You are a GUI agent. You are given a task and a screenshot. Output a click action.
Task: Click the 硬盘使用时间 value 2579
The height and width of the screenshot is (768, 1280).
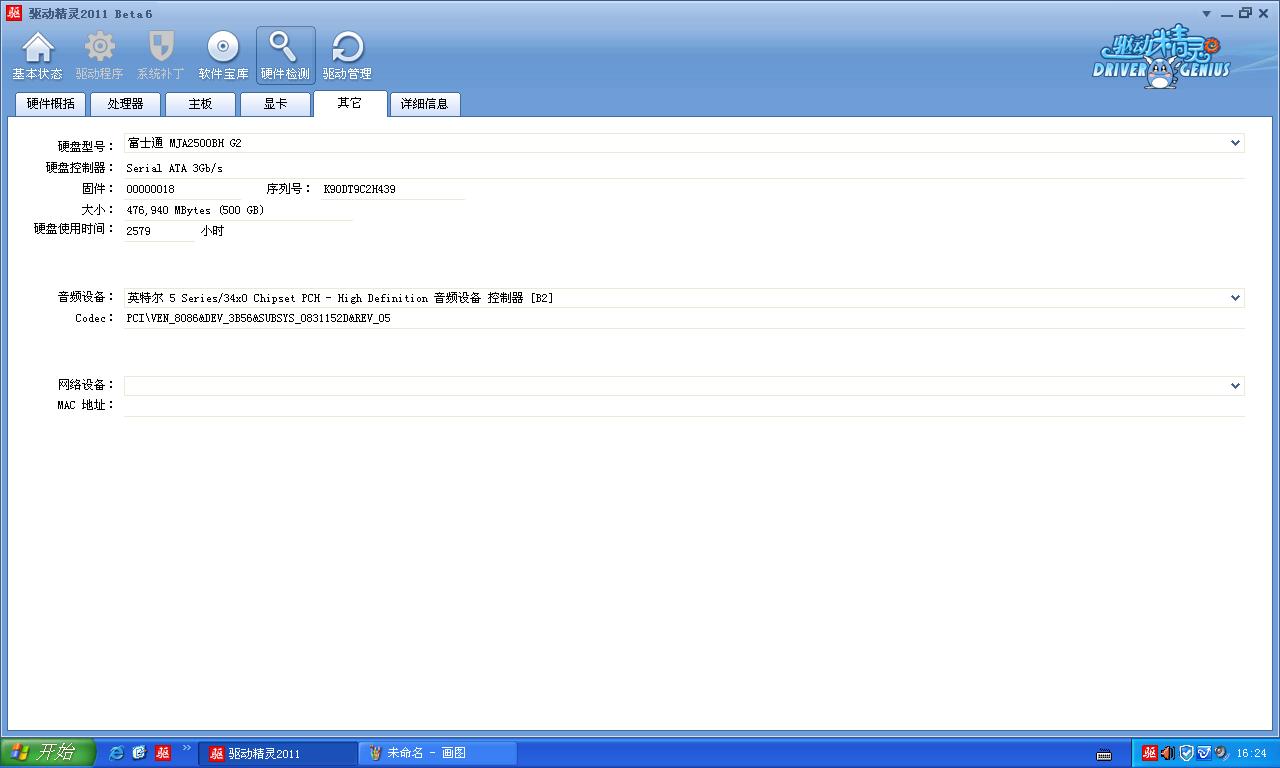coord(139,231)
